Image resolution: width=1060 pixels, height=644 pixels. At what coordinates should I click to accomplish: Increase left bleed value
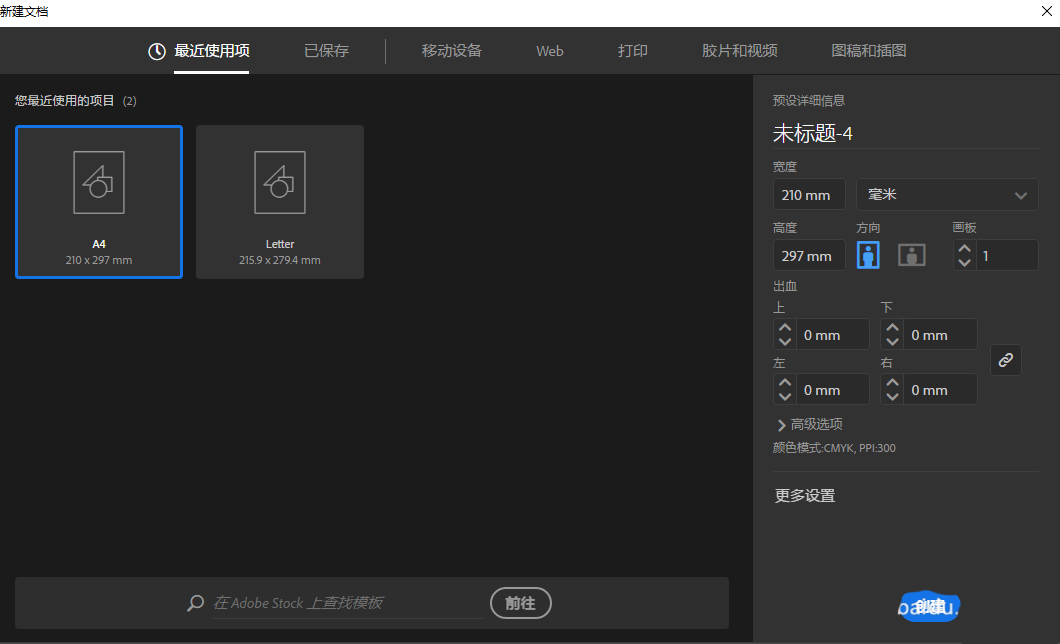click(785, 382)
